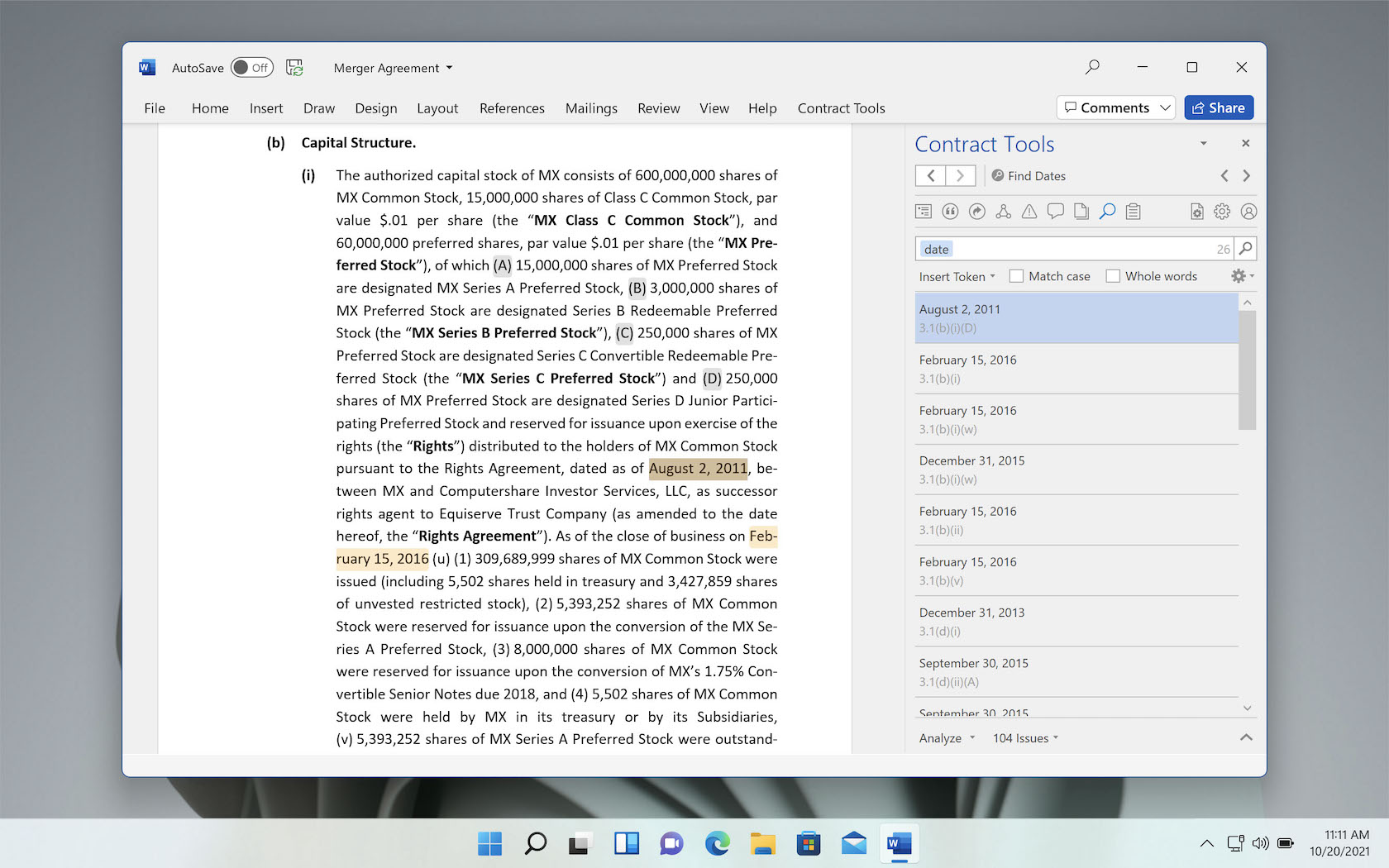
Task: Collapse the bottom panel with up chevron
Action: click(1246, 737)
